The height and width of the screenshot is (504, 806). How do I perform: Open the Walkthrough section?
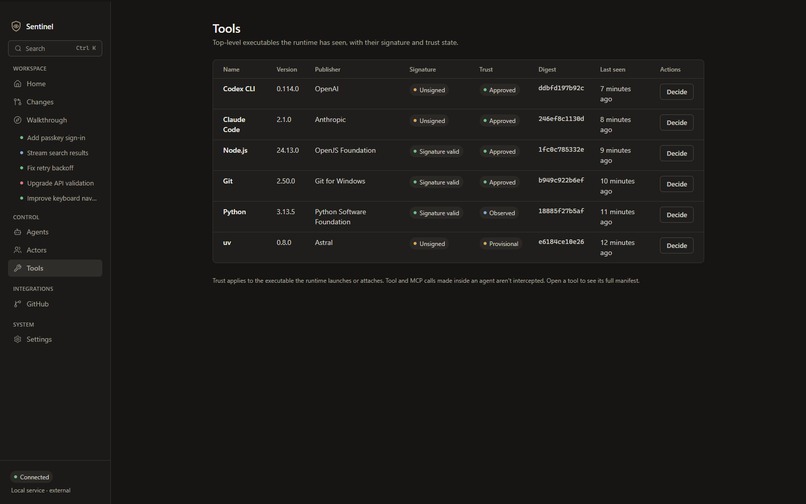click(55, 120)
